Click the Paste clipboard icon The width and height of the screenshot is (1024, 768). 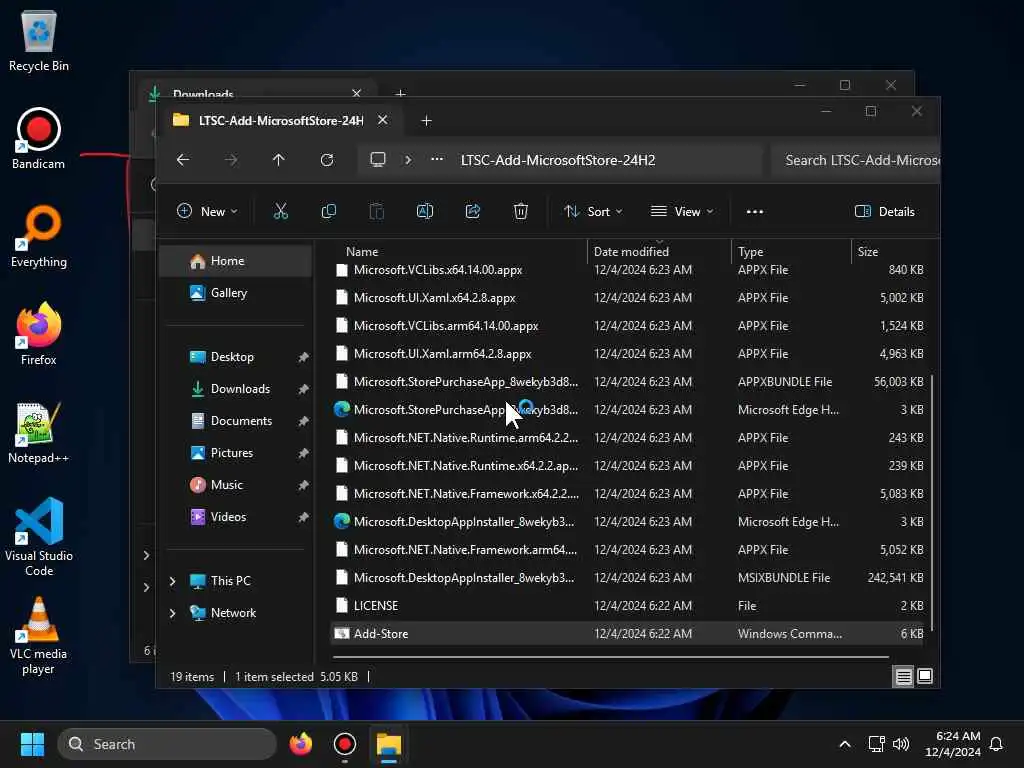[377, 211]
